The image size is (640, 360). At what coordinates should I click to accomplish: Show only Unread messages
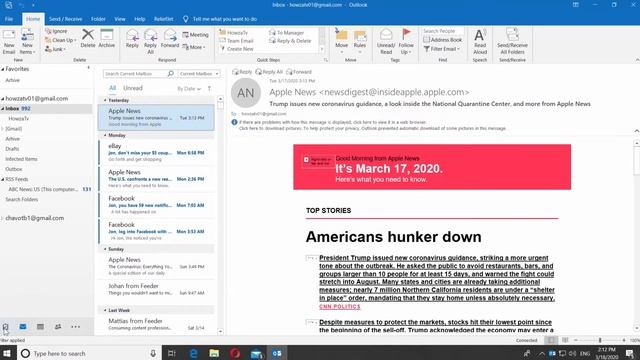point(133,88)
